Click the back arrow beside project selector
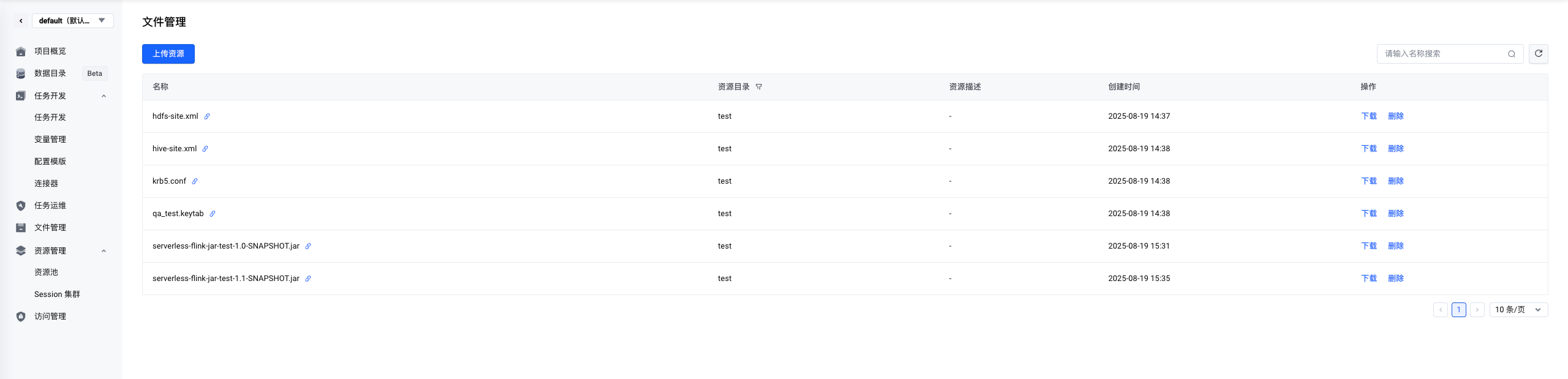The image size is (1568, 379). coord(21,21)
